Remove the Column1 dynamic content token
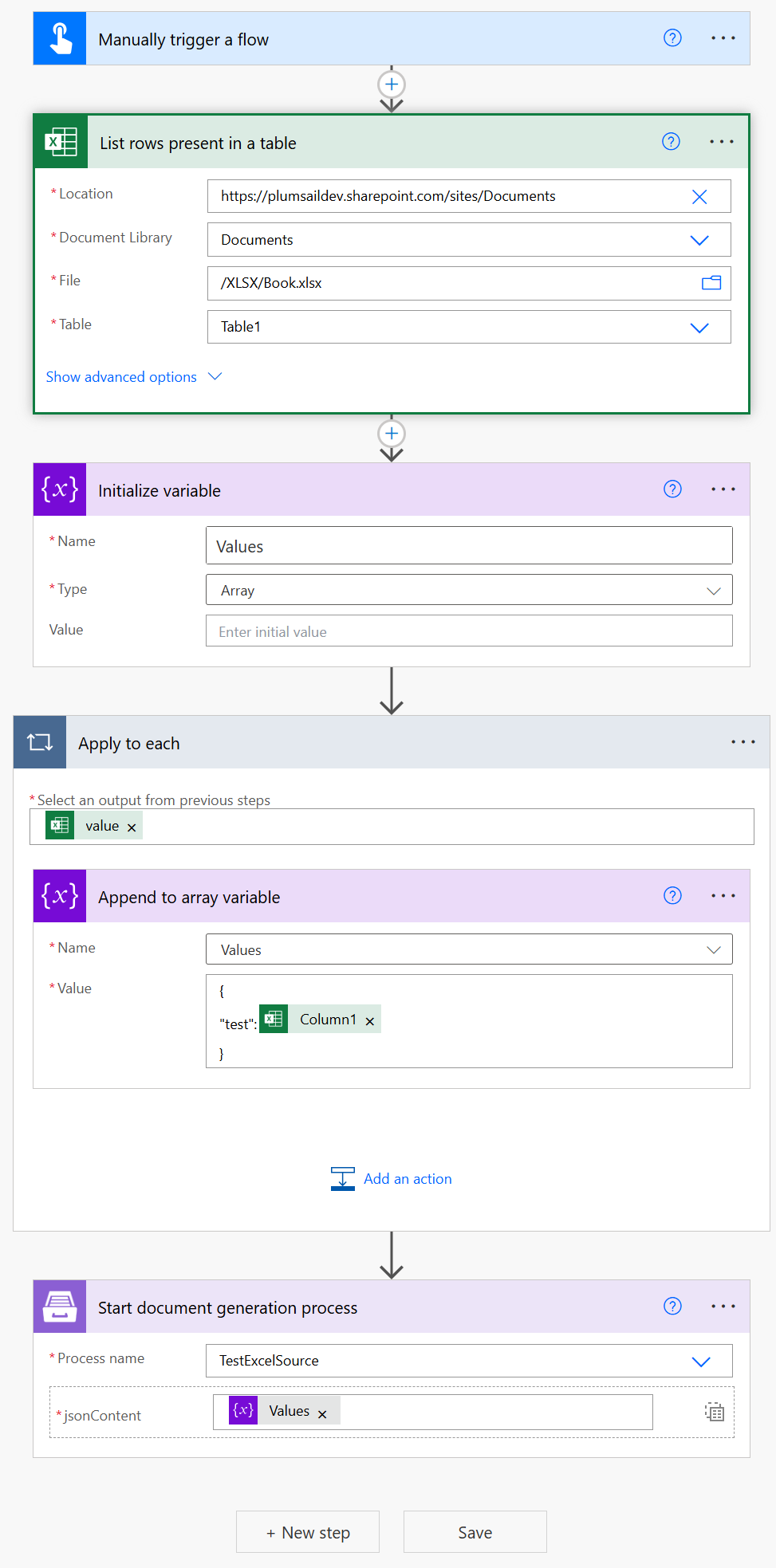 369,1021
